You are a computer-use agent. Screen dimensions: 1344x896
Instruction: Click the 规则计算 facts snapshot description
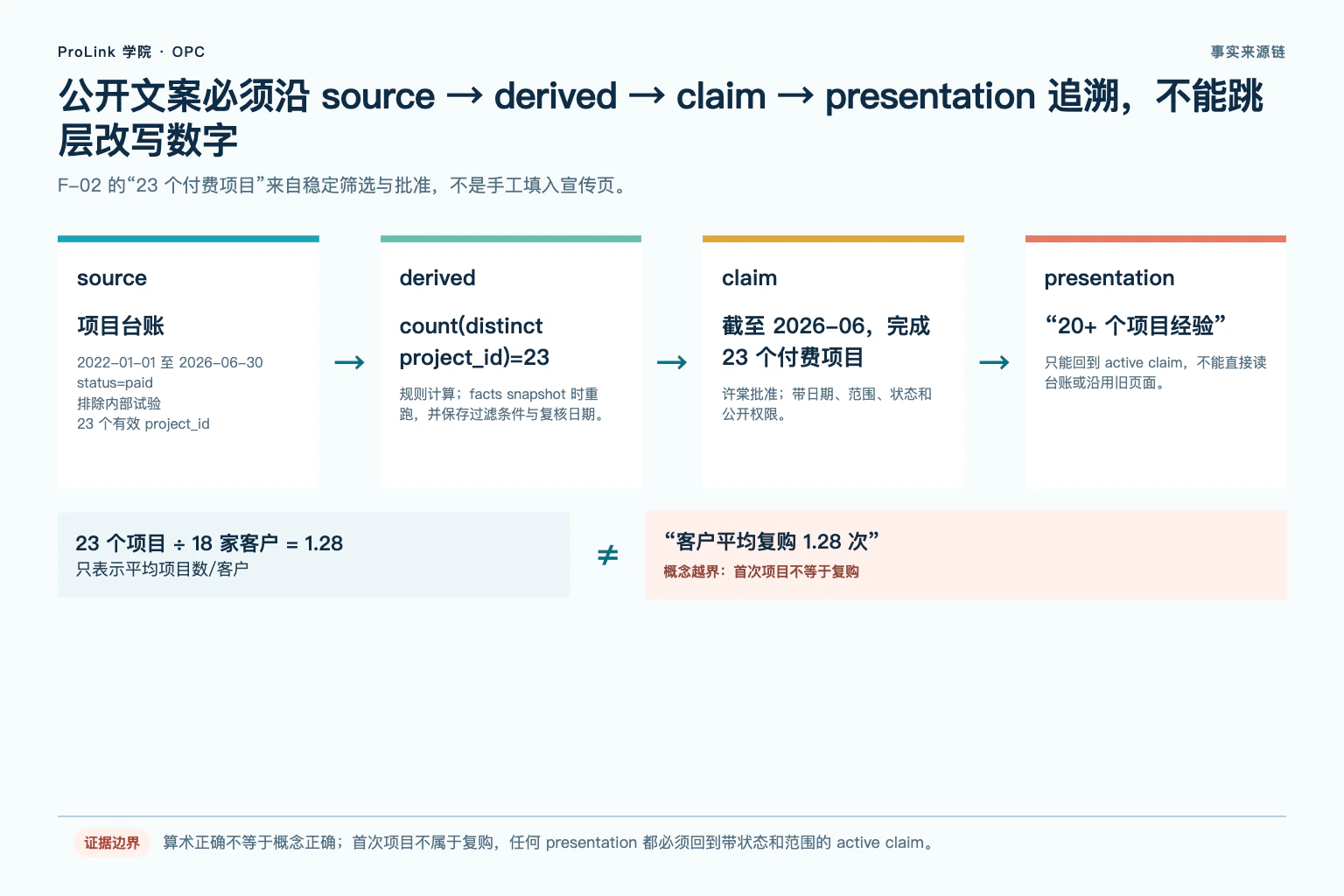click(502, 404)
